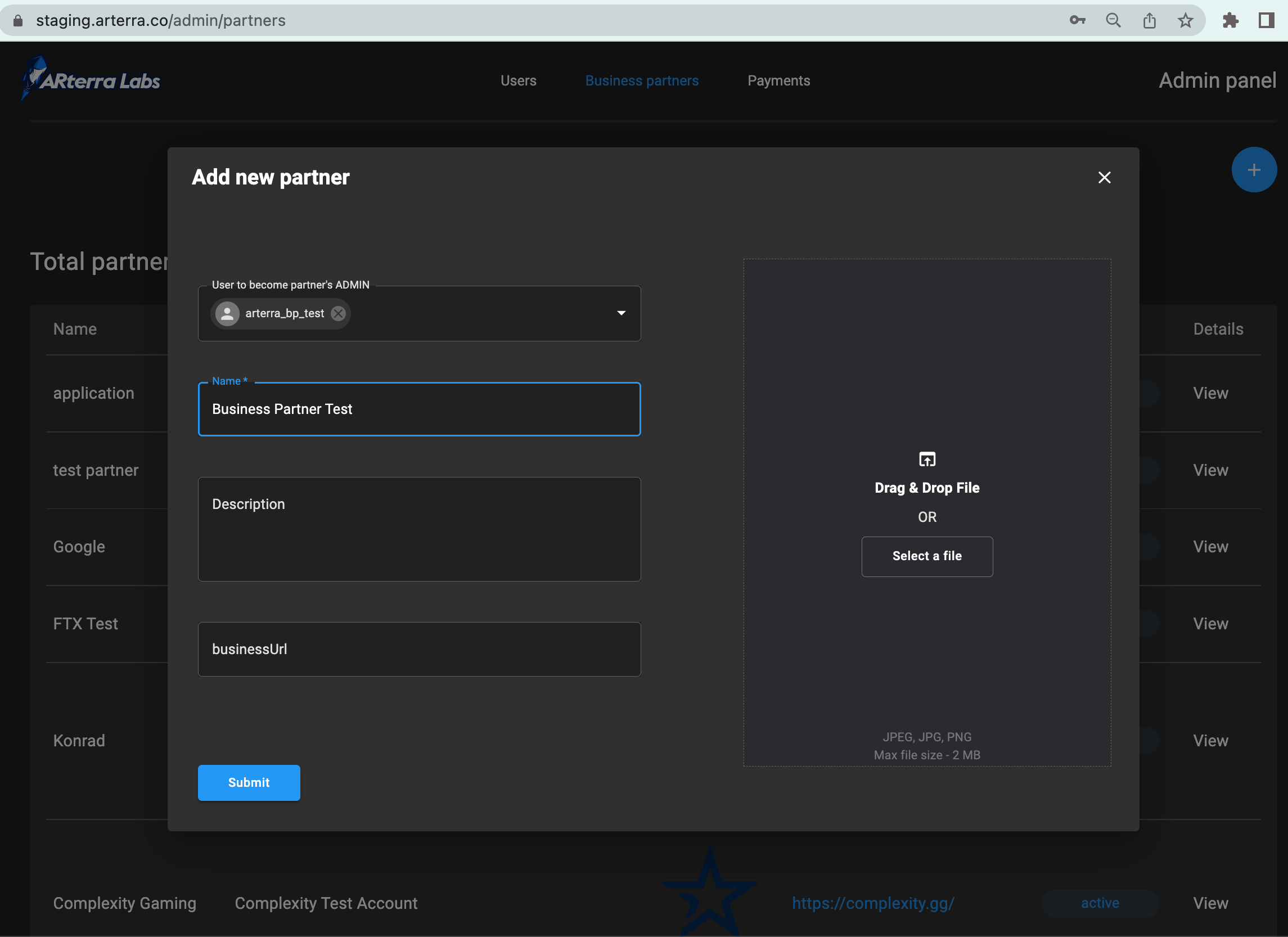Screen dimensions: 1288x937
Task: Click into the businessUrl field
Action: [x=419, y=649]
